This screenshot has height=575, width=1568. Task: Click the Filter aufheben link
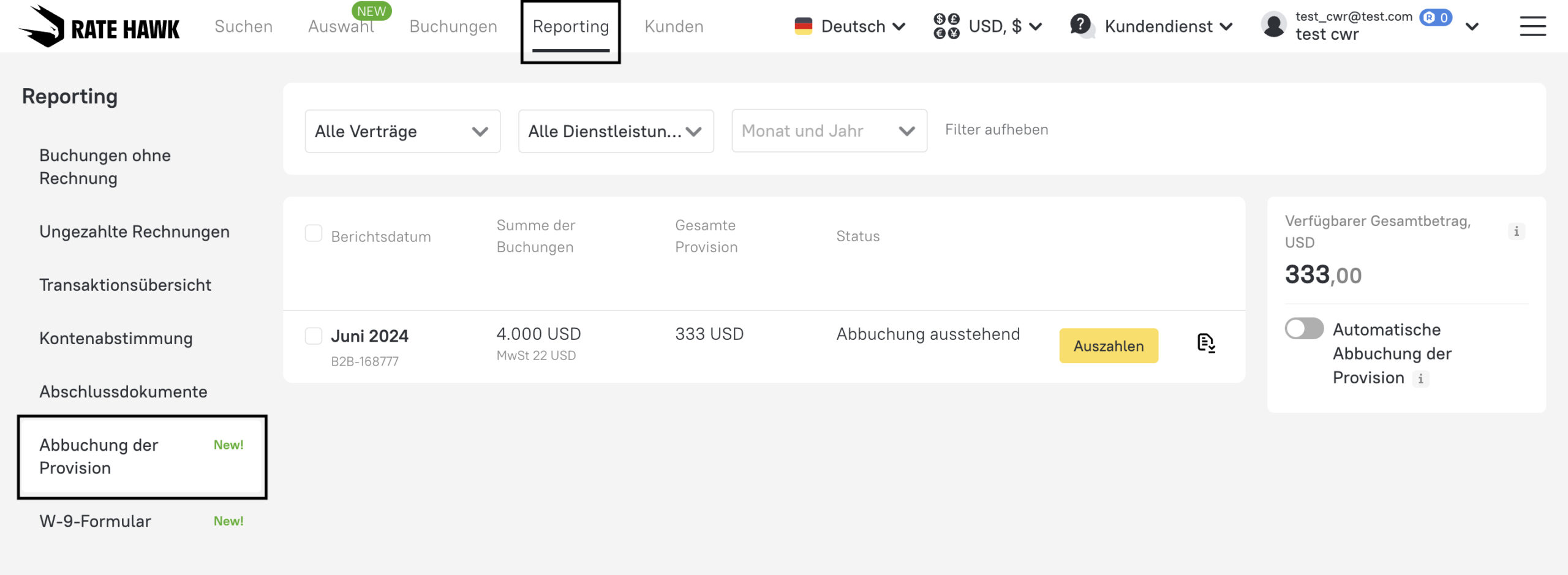(x=997, y=130)
